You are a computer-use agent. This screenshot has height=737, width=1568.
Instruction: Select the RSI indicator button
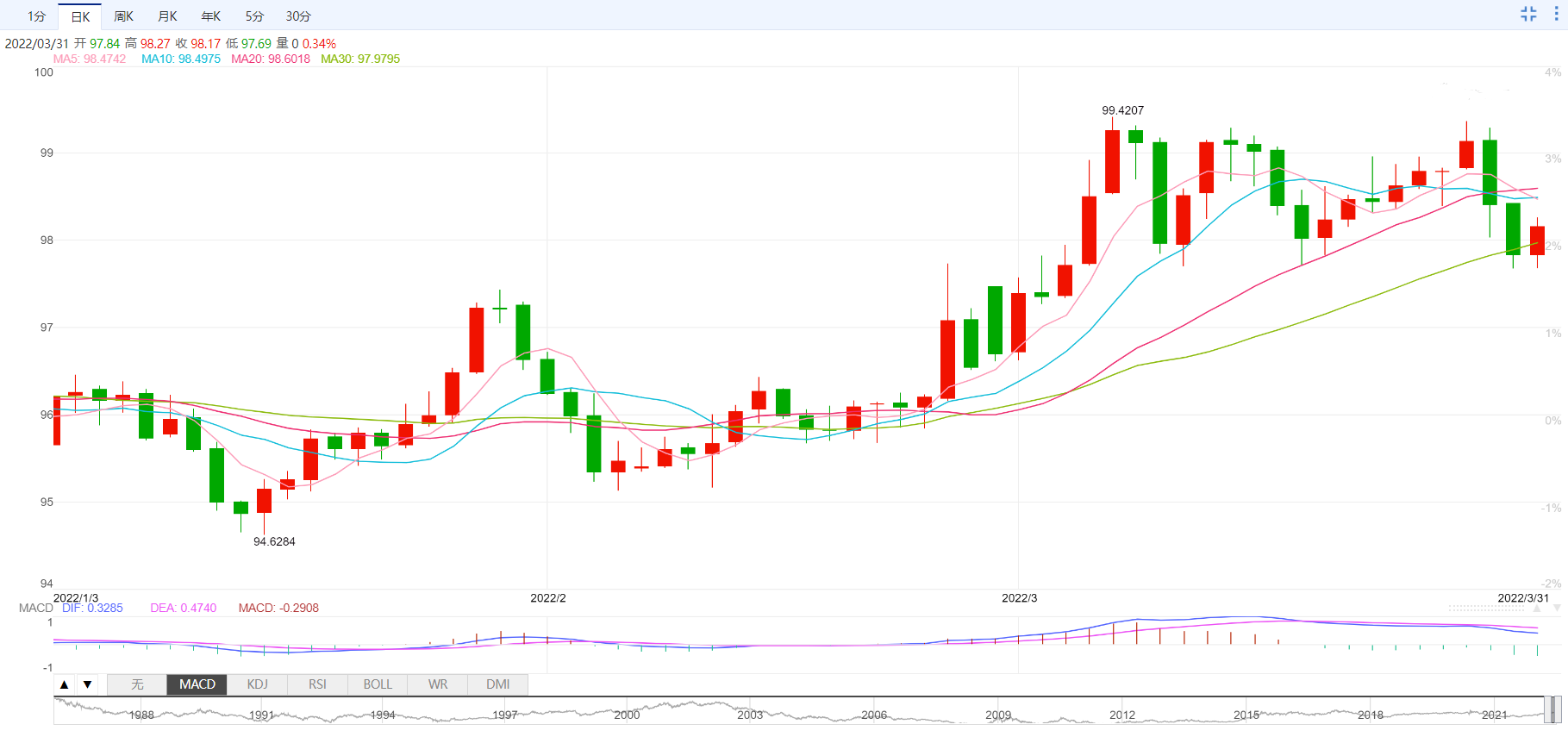tap(317, 684)
